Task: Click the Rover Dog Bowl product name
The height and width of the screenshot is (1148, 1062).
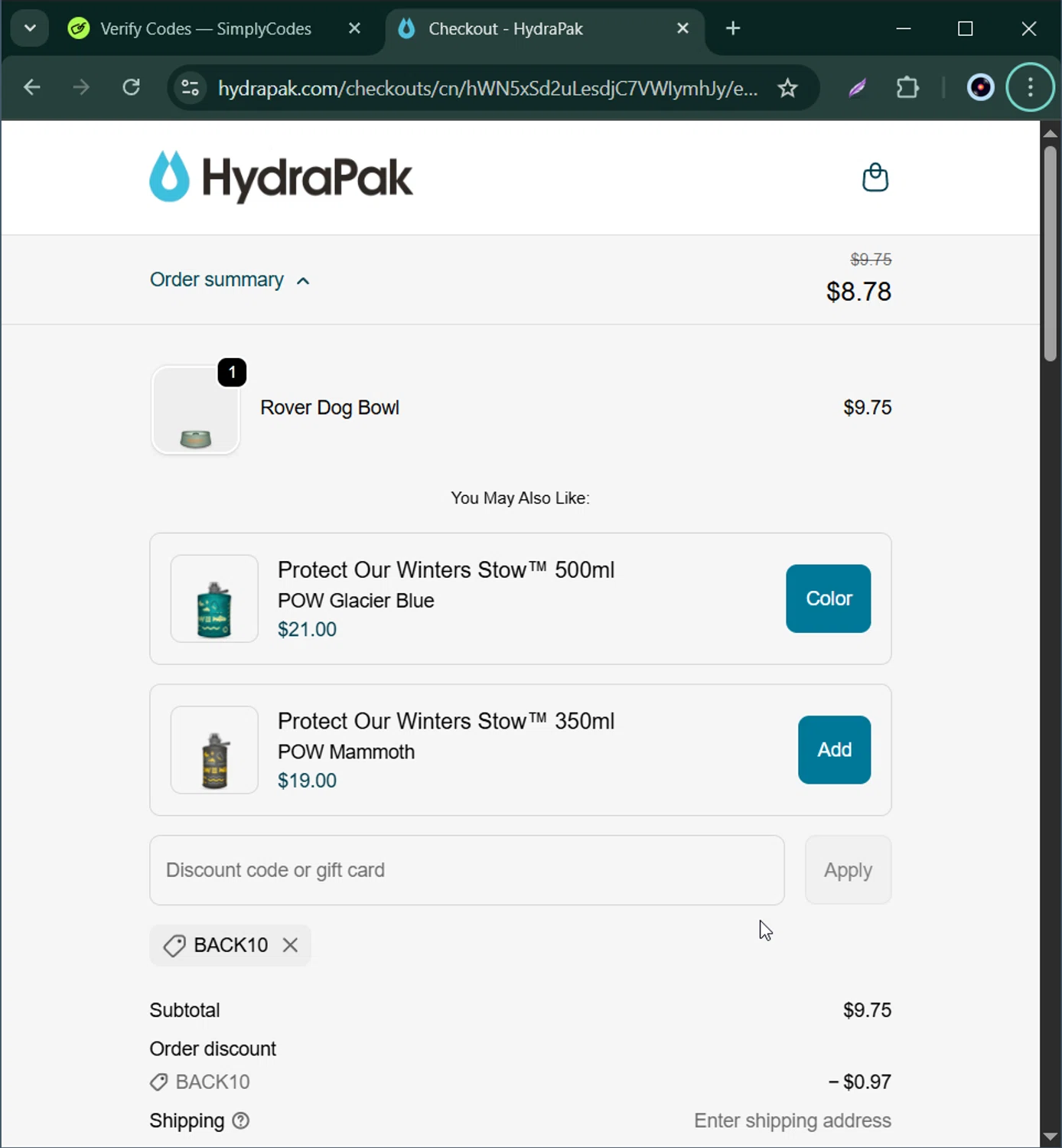Action: [330, 408]
